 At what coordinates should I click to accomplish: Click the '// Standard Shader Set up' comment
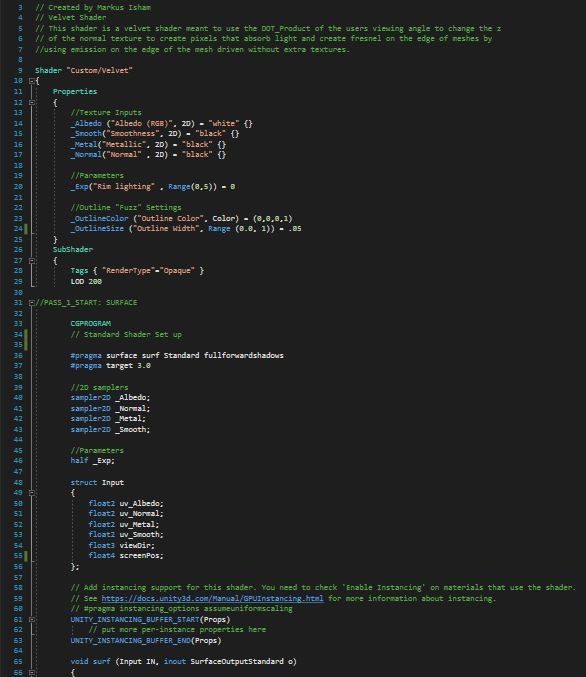pos(126,335)
